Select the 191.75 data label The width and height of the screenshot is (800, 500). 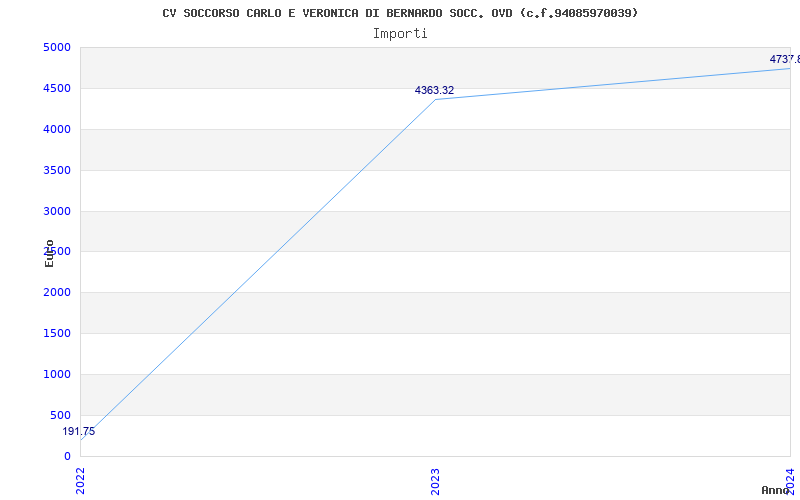[x=79, y=431]
